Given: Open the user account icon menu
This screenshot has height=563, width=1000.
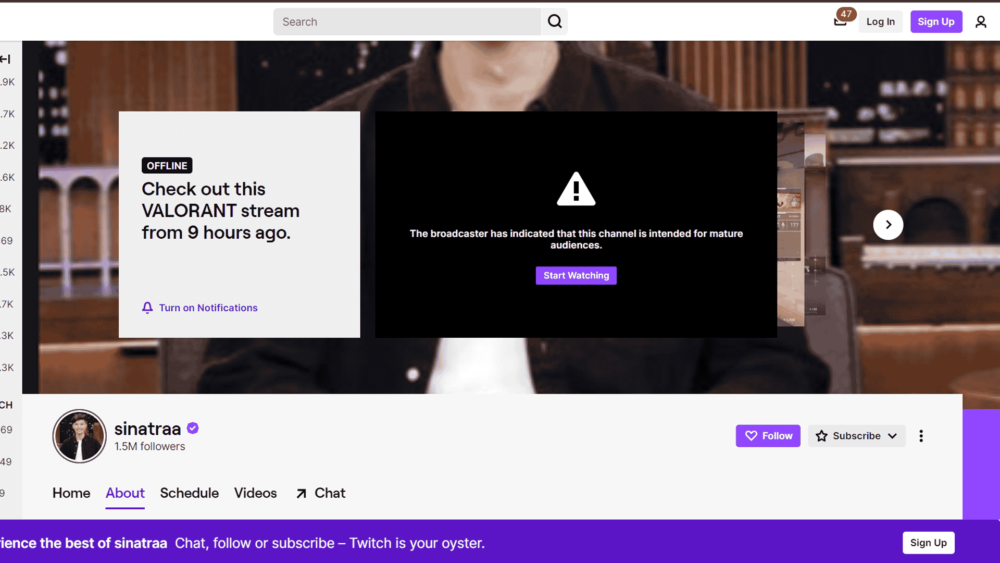Looking at the screenshot, I should point(981,22).
